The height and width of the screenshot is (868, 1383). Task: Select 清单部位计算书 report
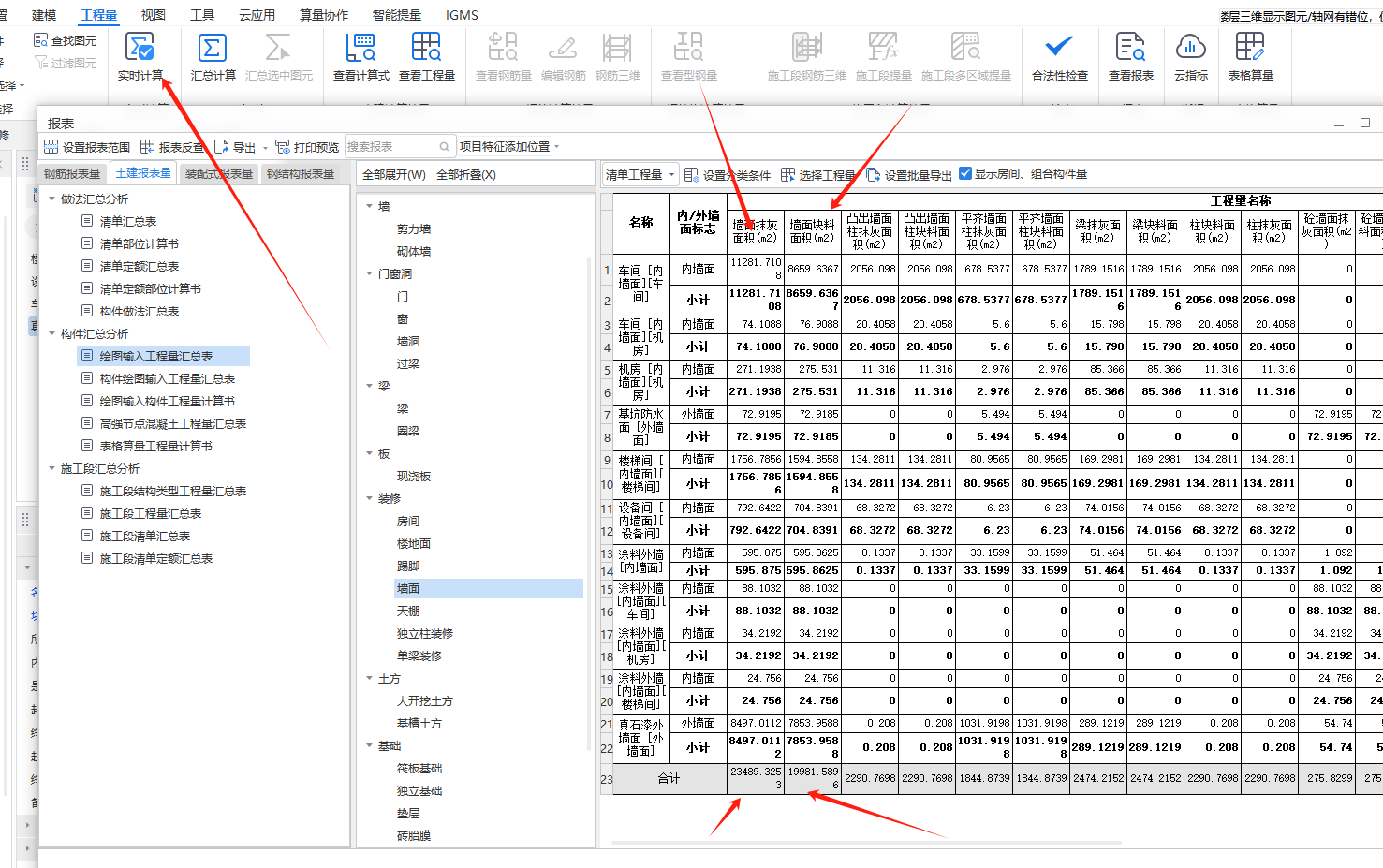[140, 243]
